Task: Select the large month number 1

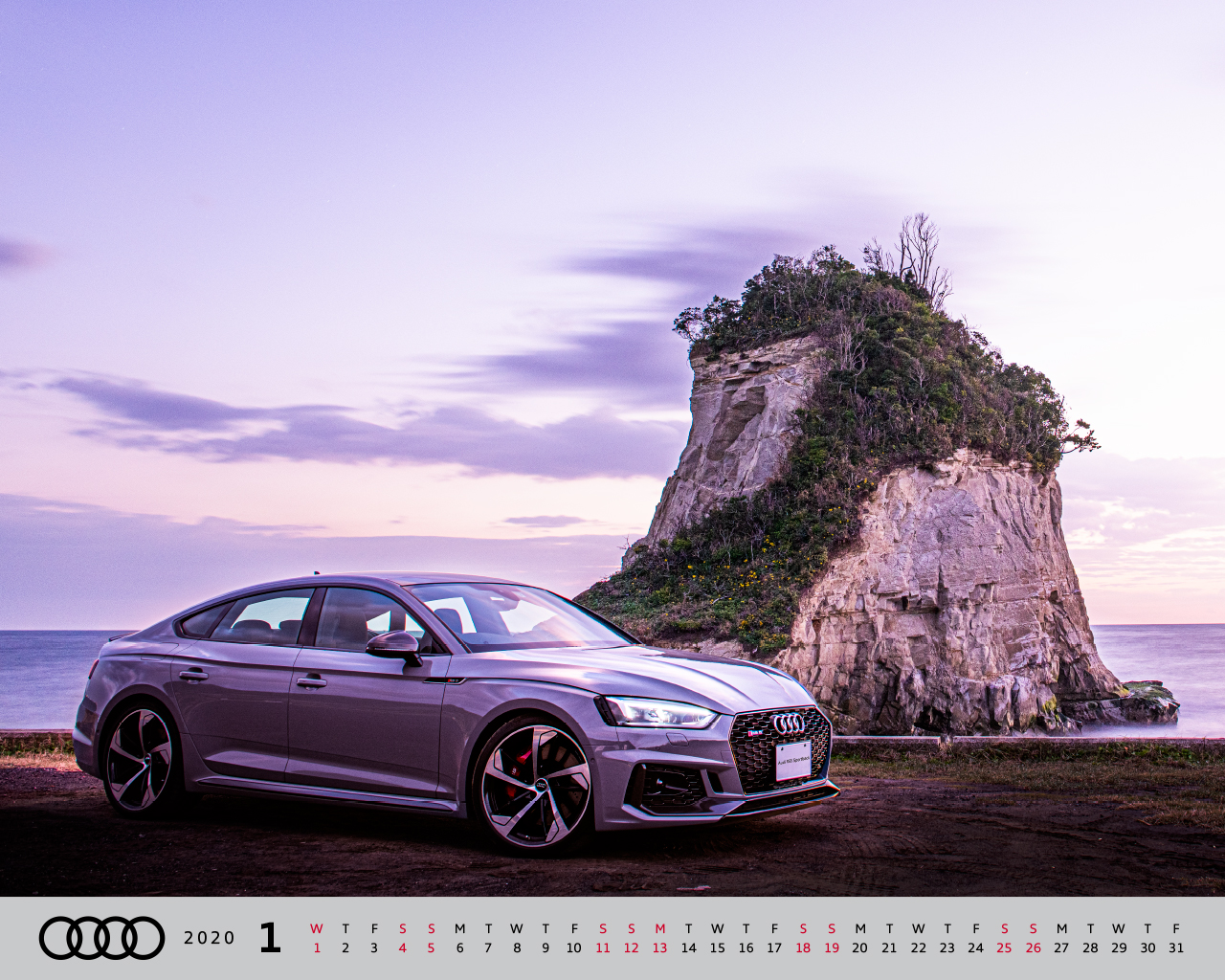Action: (x=270, y=938)
